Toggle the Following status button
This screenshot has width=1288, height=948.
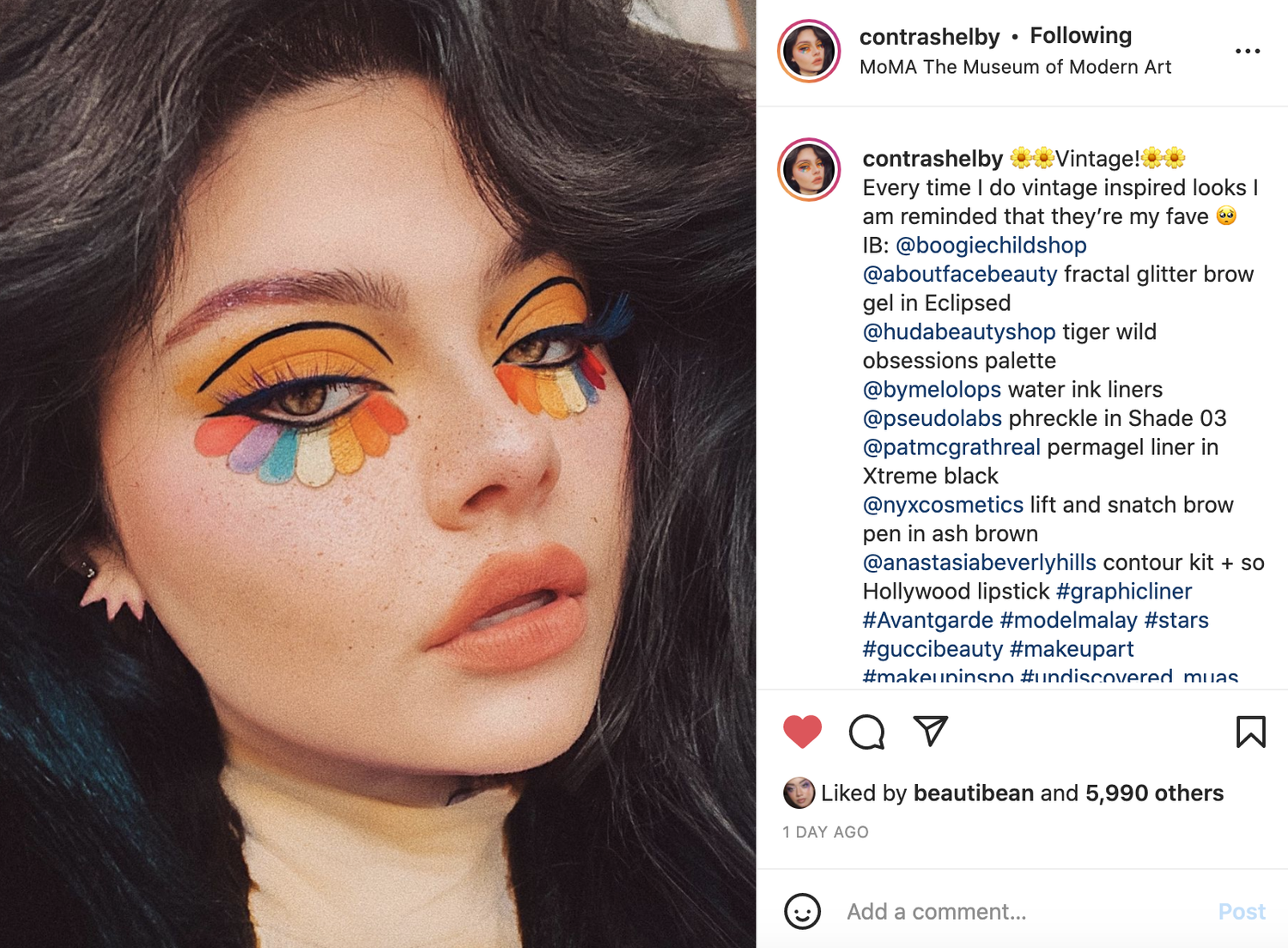[x=1080, y=35]
